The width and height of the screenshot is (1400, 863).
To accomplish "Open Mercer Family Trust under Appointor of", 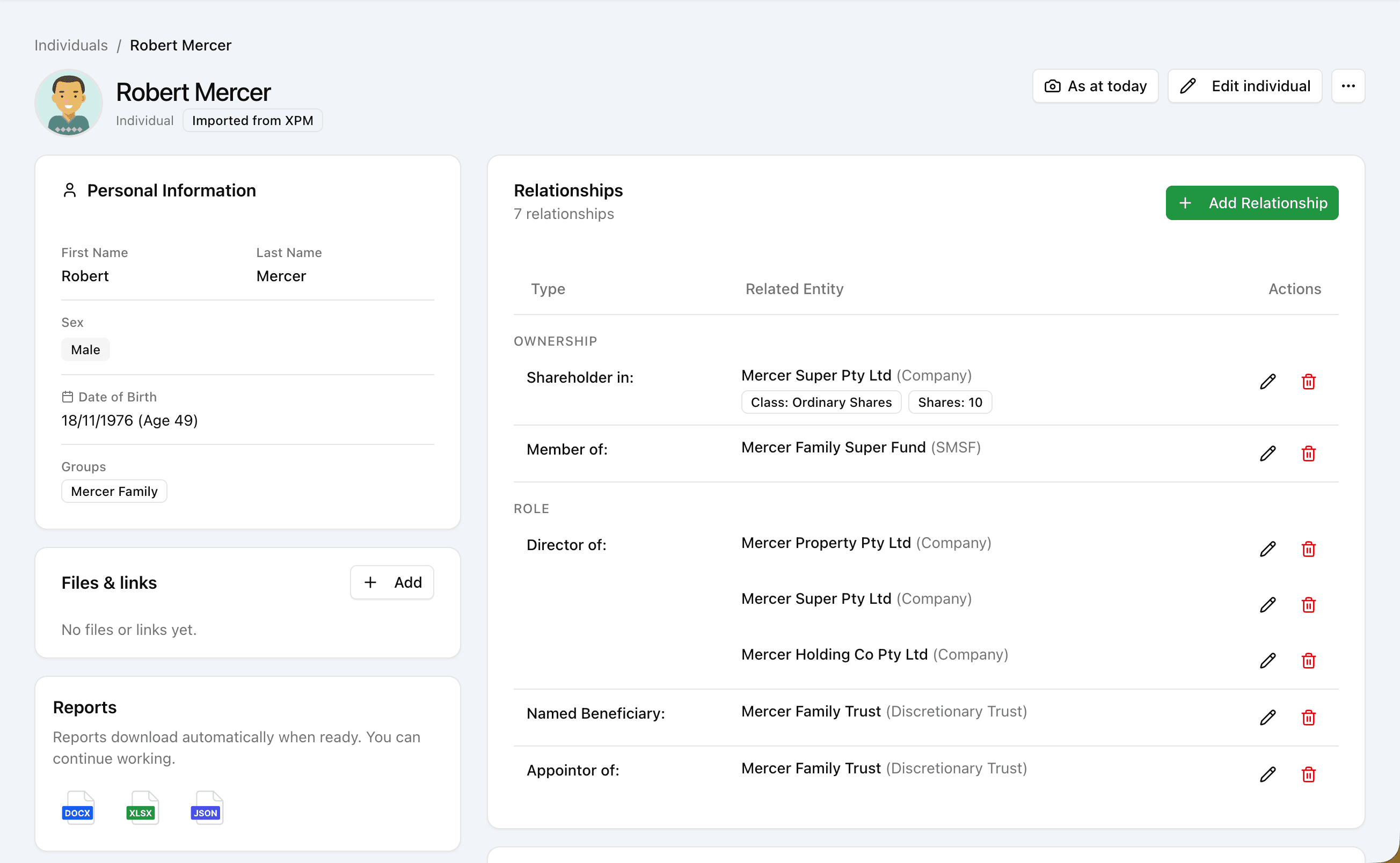I will [x=811, y=767].
